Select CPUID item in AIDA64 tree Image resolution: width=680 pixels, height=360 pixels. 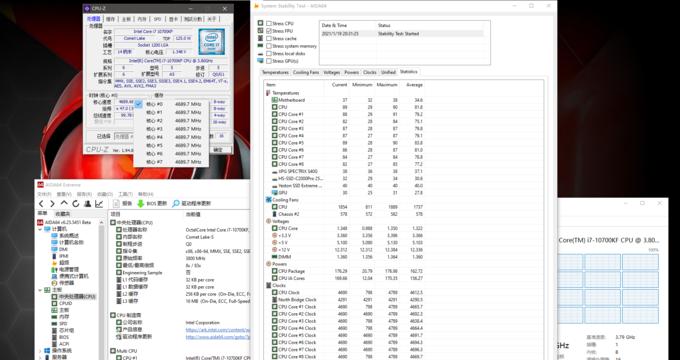[65, 303]
